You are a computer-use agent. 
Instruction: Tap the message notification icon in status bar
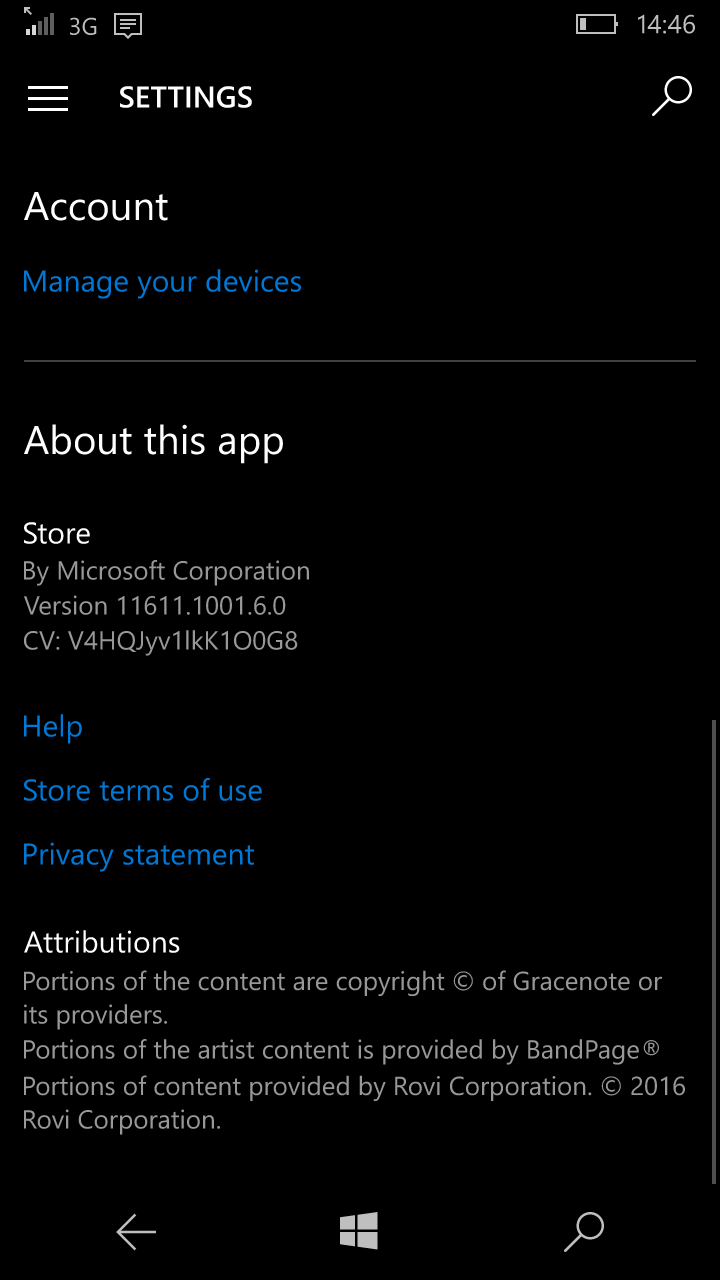(128, 25)
